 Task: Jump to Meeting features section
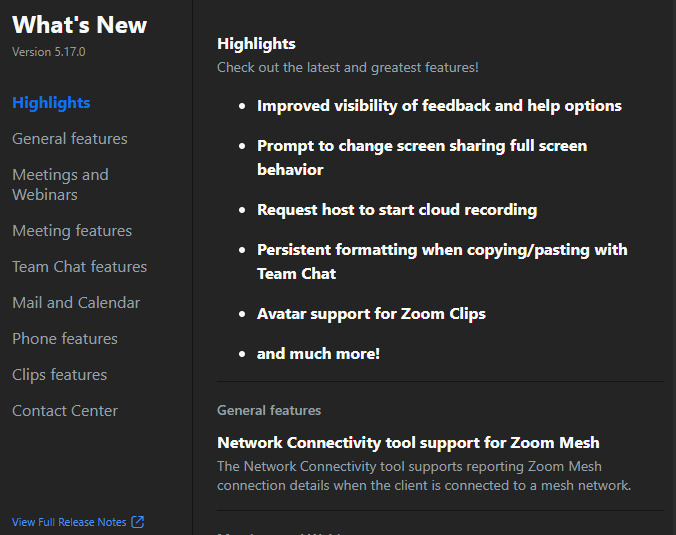[x=72, y=231]
